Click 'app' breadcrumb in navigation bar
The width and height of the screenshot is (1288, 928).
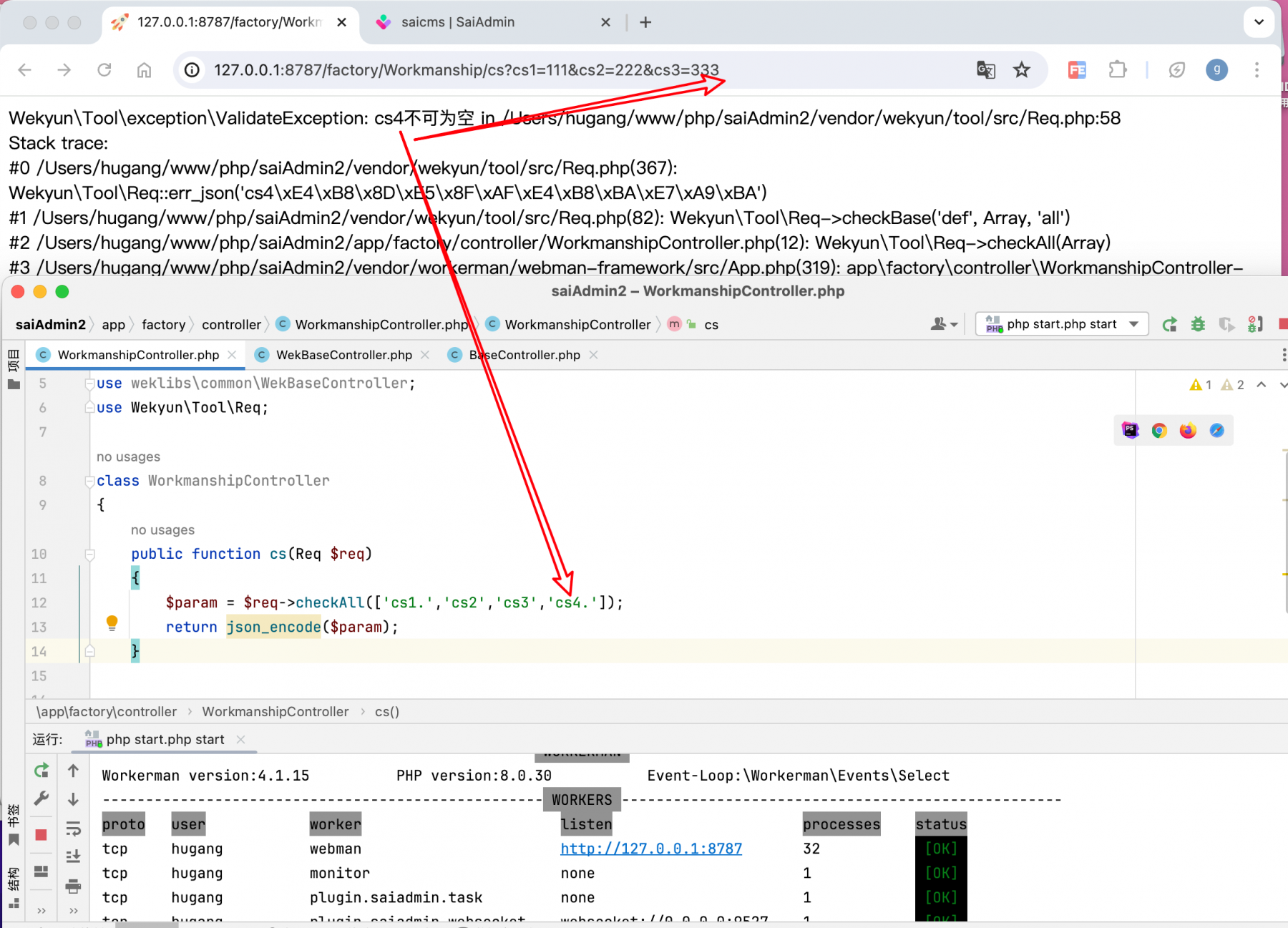113,324
